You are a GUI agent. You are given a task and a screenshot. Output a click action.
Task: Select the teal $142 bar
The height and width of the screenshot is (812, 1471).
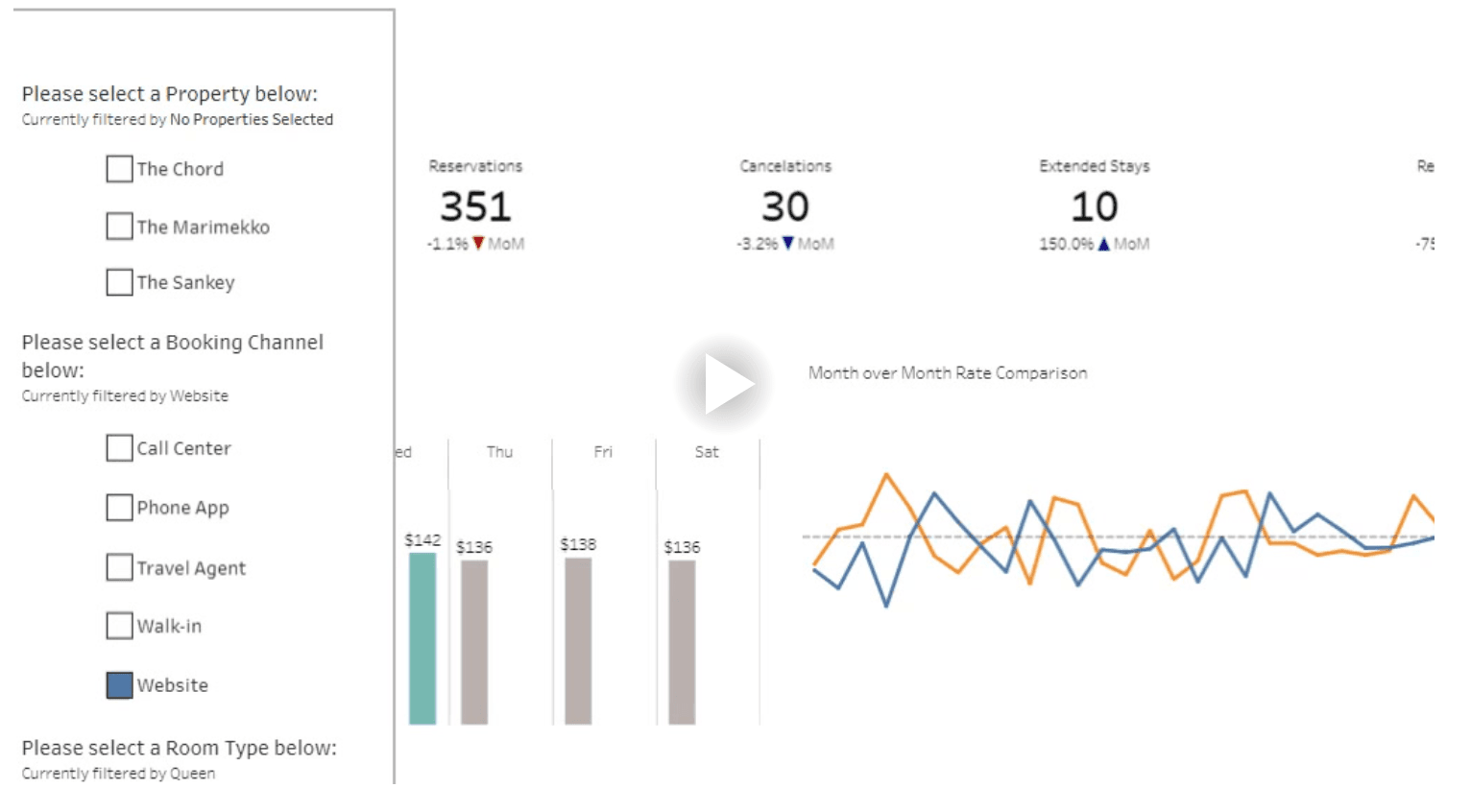click(422, 638)
